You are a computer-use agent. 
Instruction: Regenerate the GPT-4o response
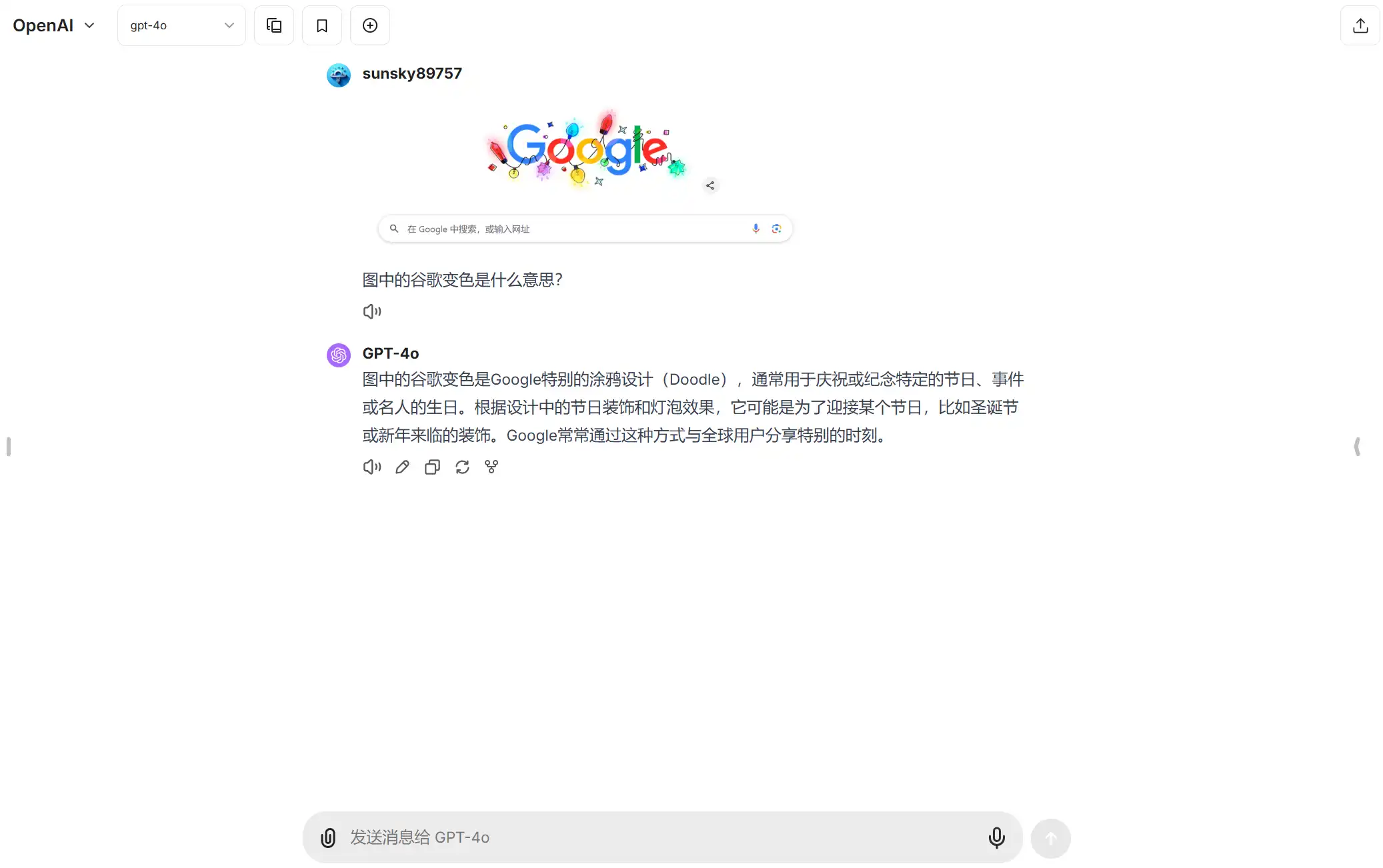462,467
